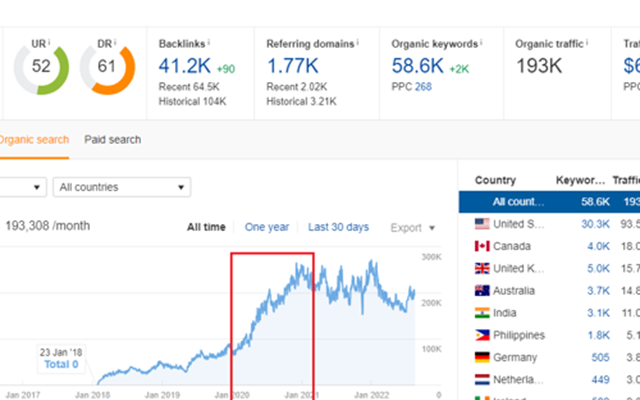Open the partially visible dropdown left of All countries
Viewport: 640px width, 400px height.
23,187
